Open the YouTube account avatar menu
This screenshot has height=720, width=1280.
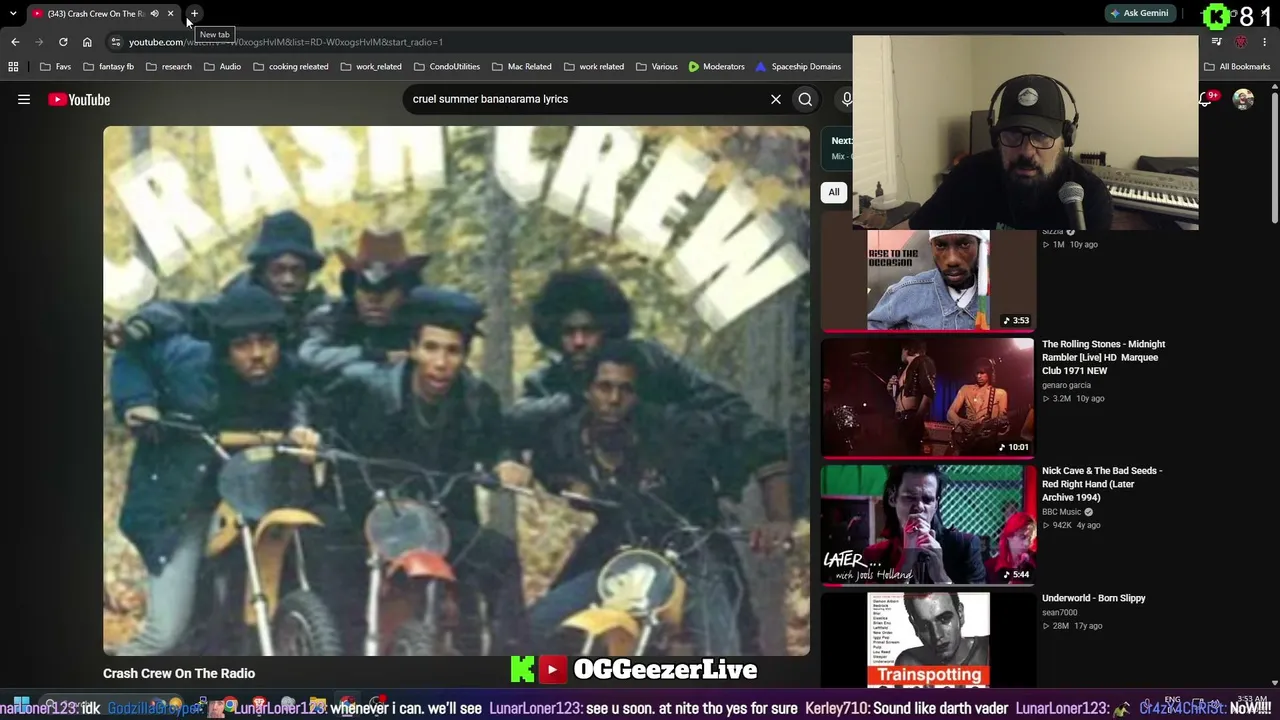click(x=1243, y=99)
